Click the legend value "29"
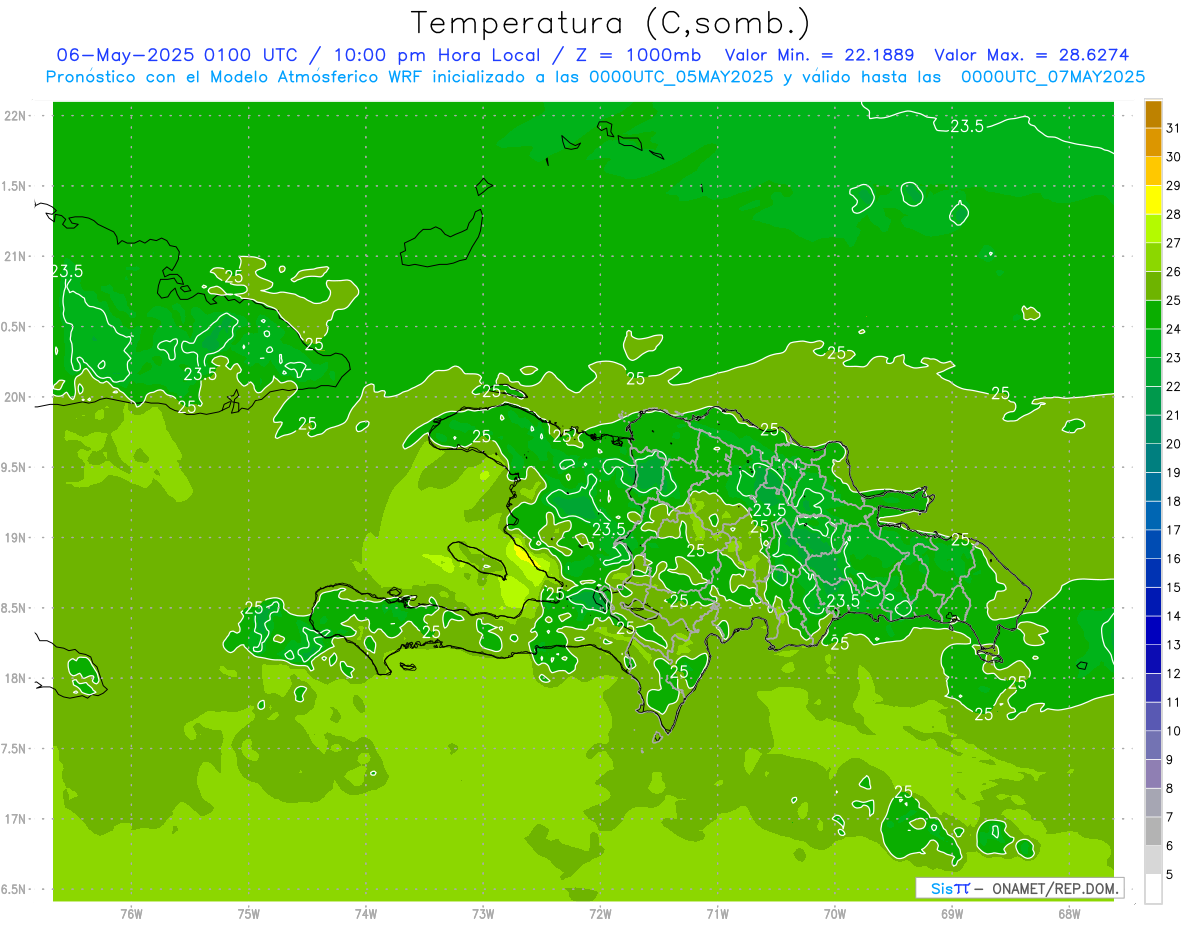Image resolution: width=1200 pixels, height=927 pixels. [1174, 186]
